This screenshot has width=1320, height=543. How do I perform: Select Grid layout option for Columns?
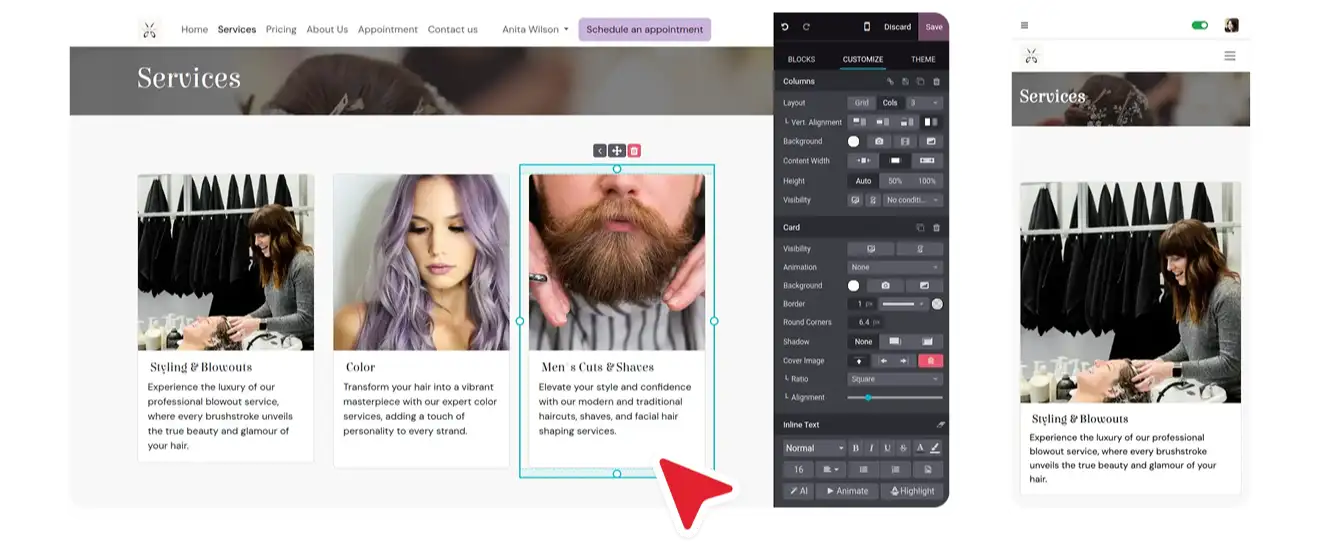[x=861, y=103]
